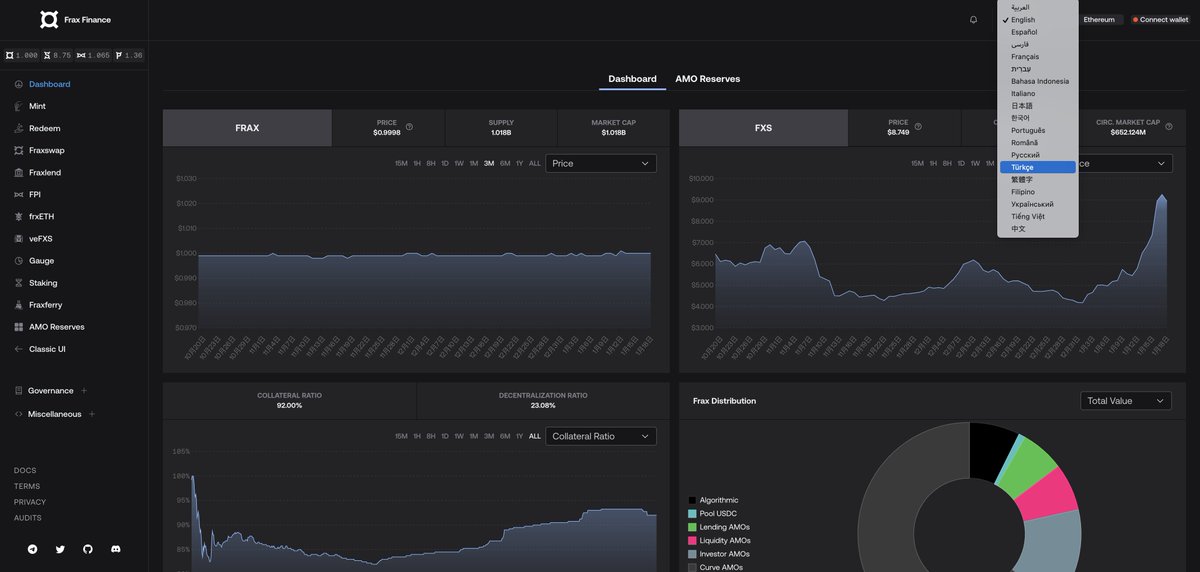1200x572 pixels.
Task: Open the notifications bell
Action: click(974, 19)
